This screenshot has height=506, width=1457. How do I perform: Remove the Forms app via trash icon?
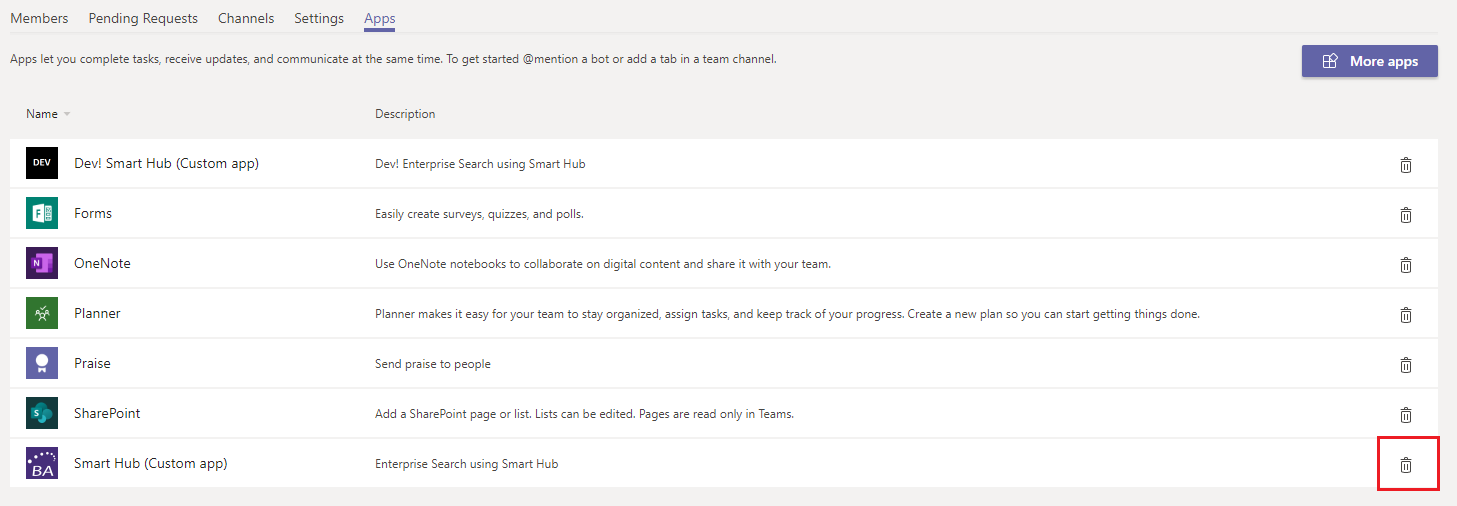1405,215
